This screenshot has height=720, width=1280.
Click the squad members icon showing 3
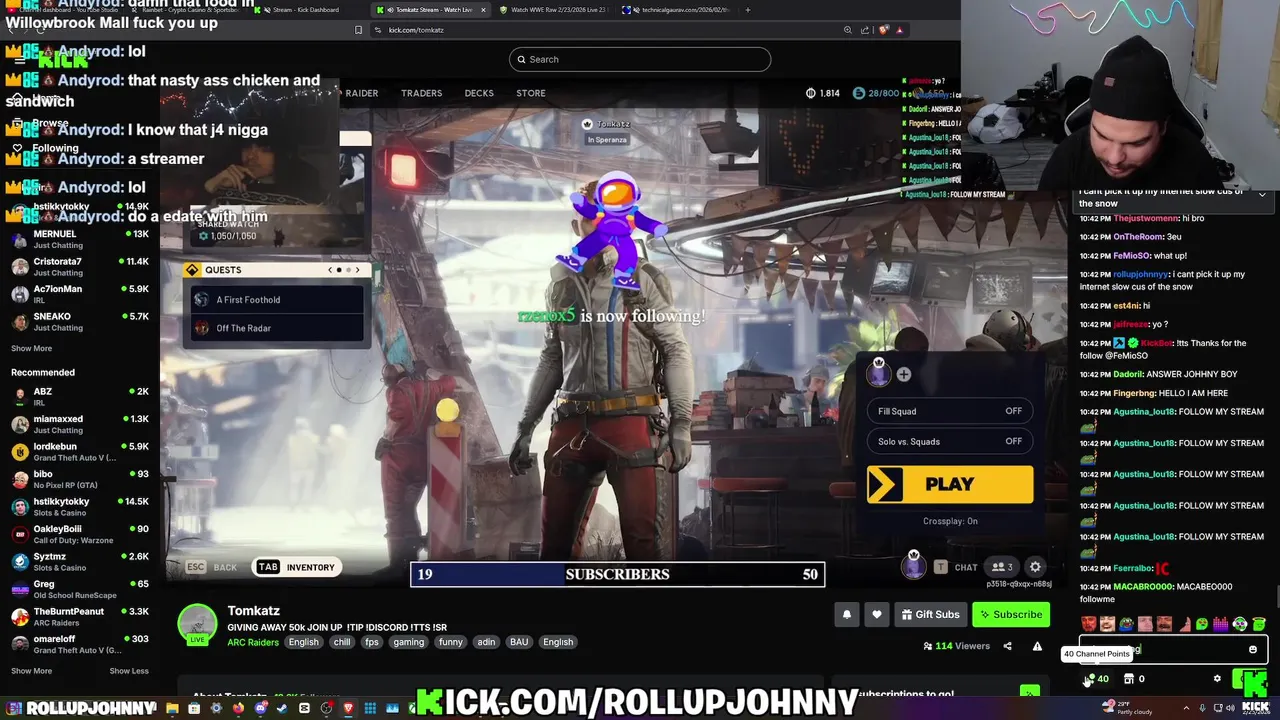pos(1002,567)
